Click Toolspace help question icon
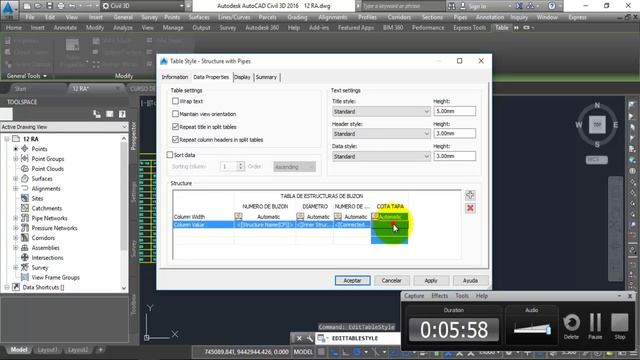This screenshot has height=360, width=640. tap(122, 114)
